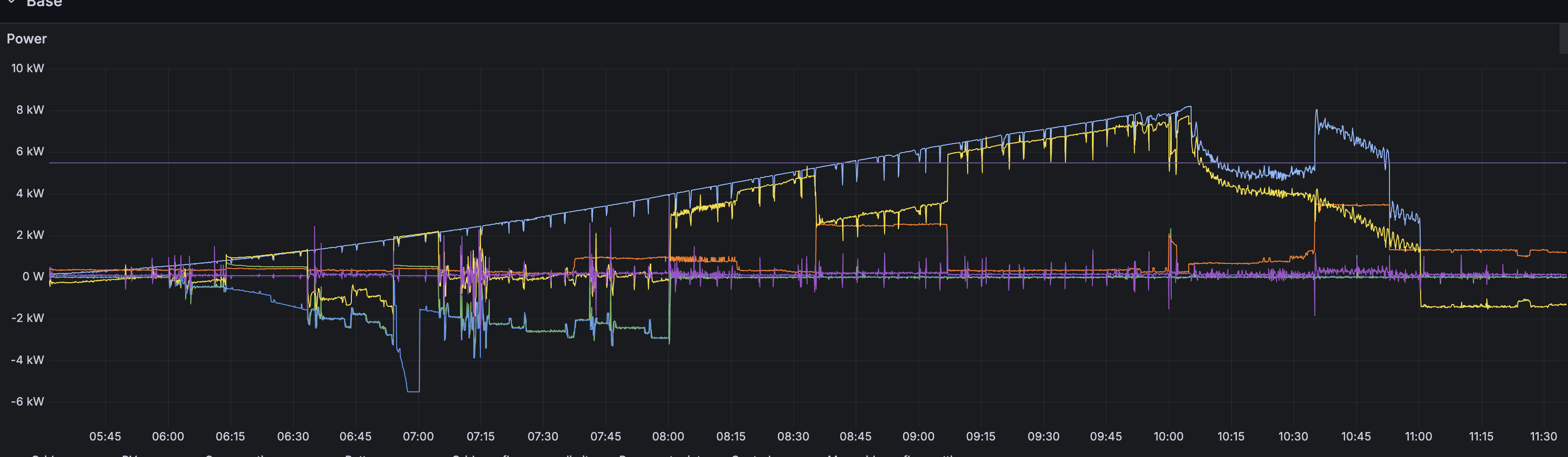The image size is (1568, 457).
Task: Click the 6 kW axis label
Action: coord(30,152)
